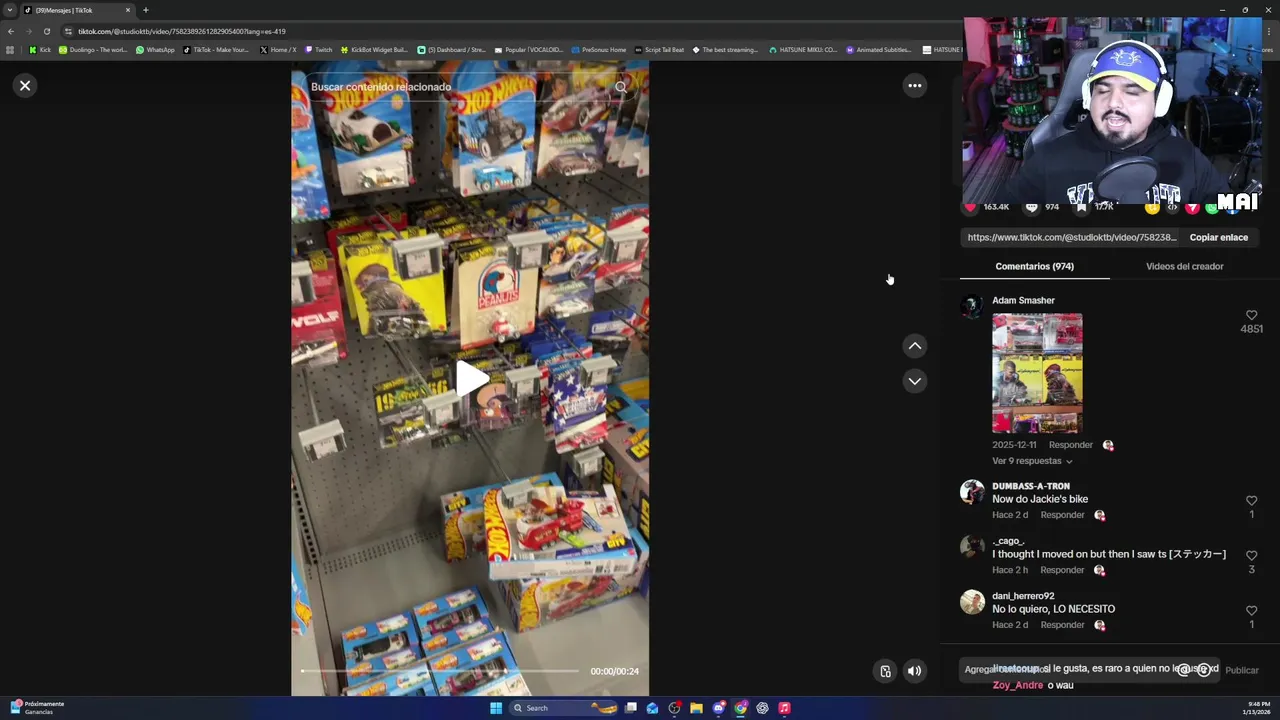Click the Windows taskbar Search box

(565, 708)
